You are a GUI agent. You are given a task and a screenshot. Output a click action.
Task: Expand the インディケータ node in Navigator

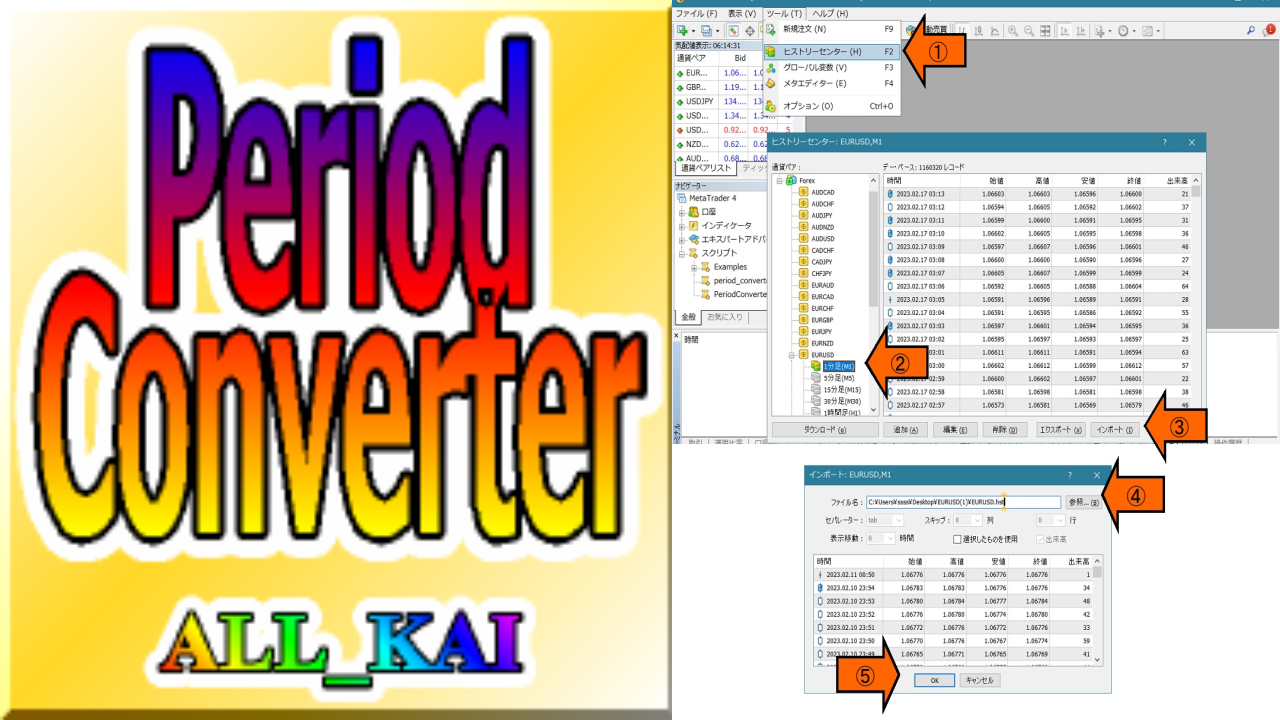pos(681,226)
